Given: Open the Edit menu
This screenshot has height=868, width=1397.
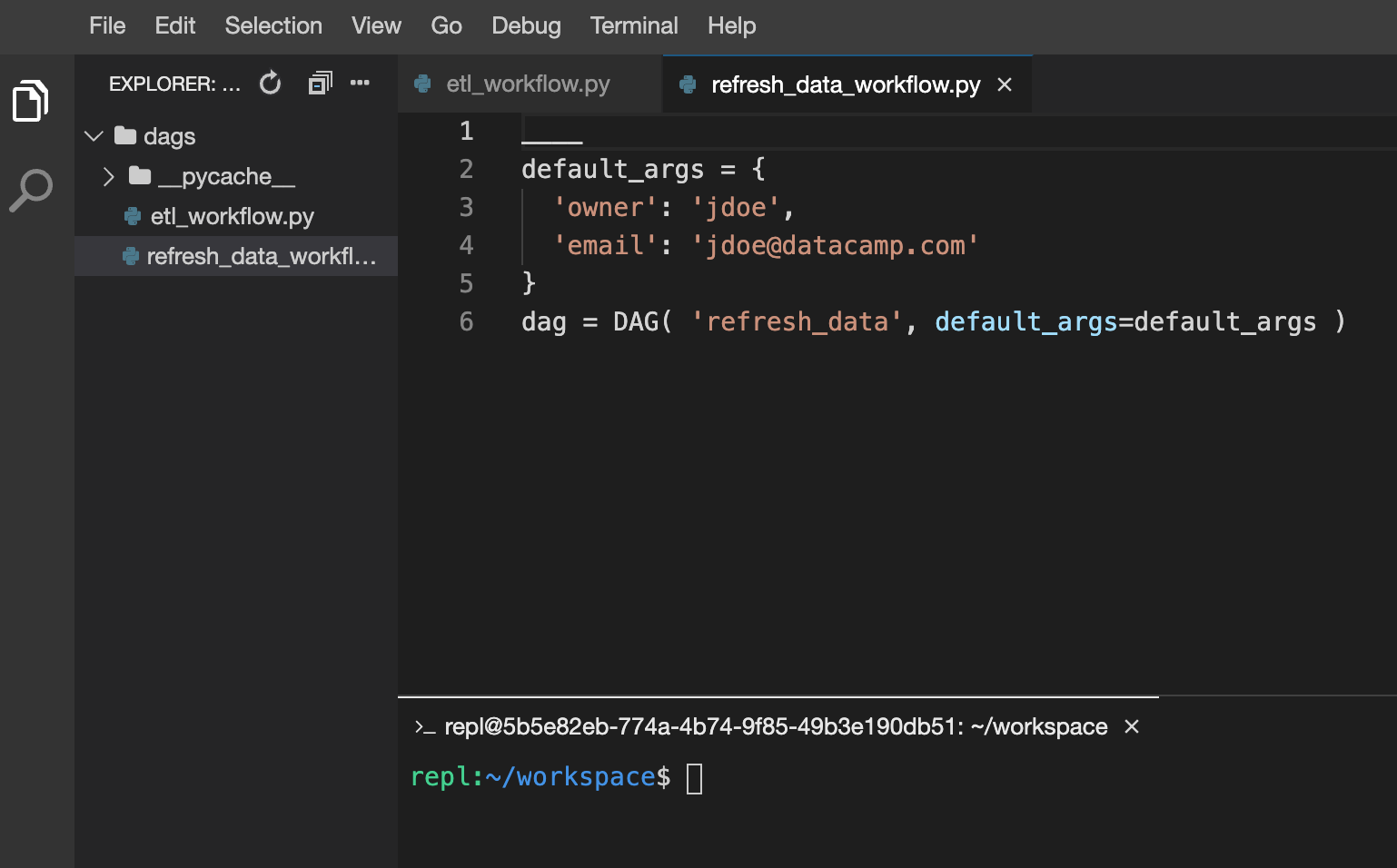Looking at the screenshot, I should click(175, 25).
